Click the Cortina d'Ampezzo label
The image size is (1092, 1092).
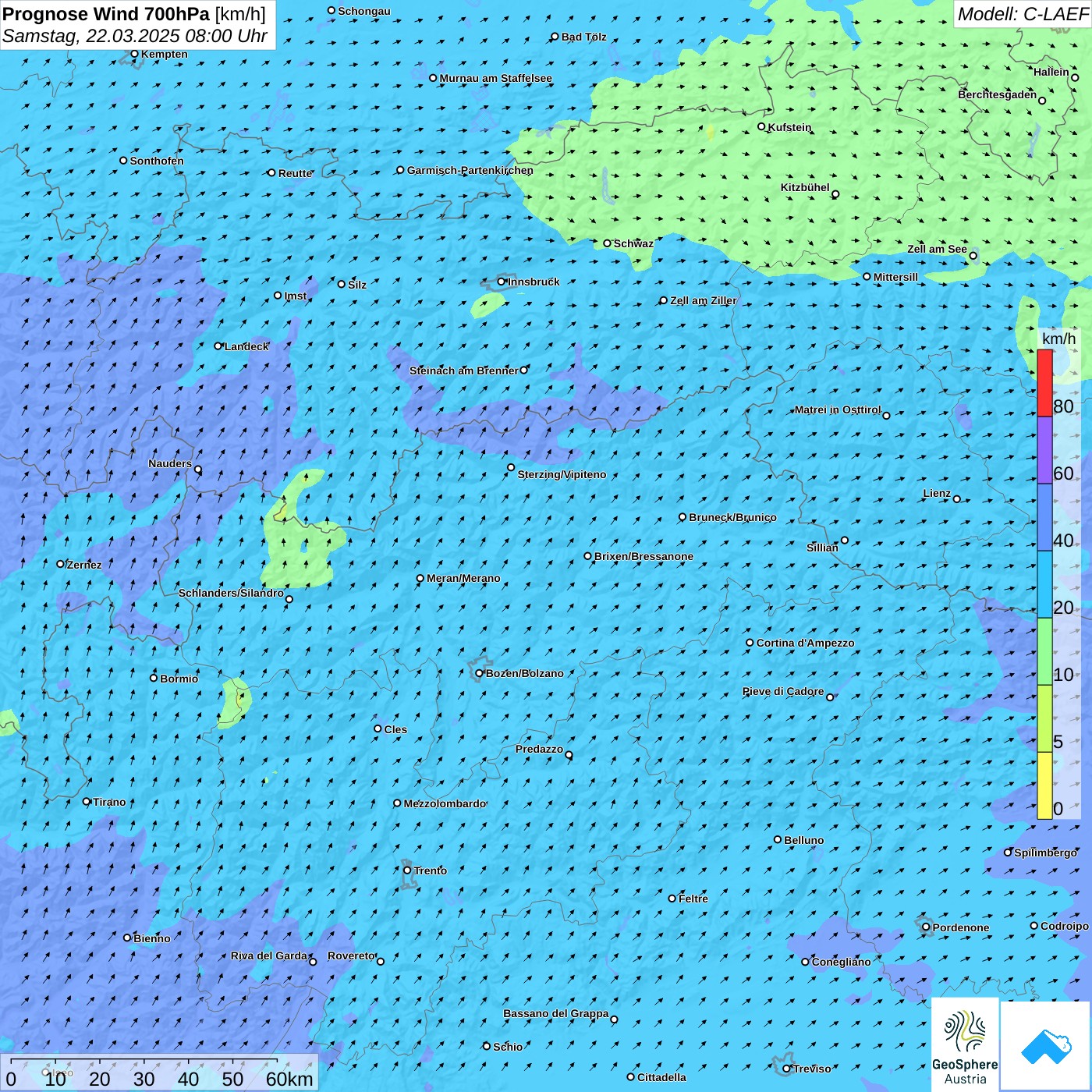coord(806,643)
